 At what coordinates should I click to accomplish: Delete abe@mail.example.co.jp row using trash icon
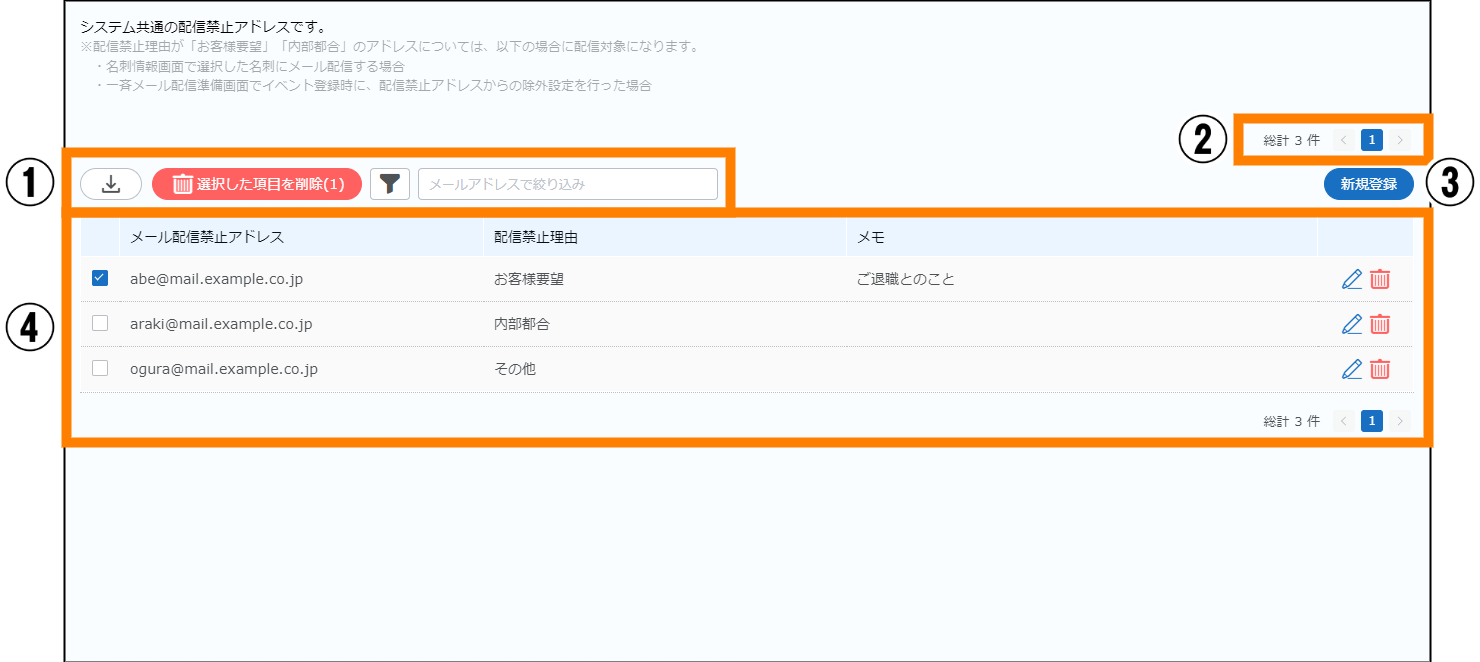click(x=1380, y=279)
